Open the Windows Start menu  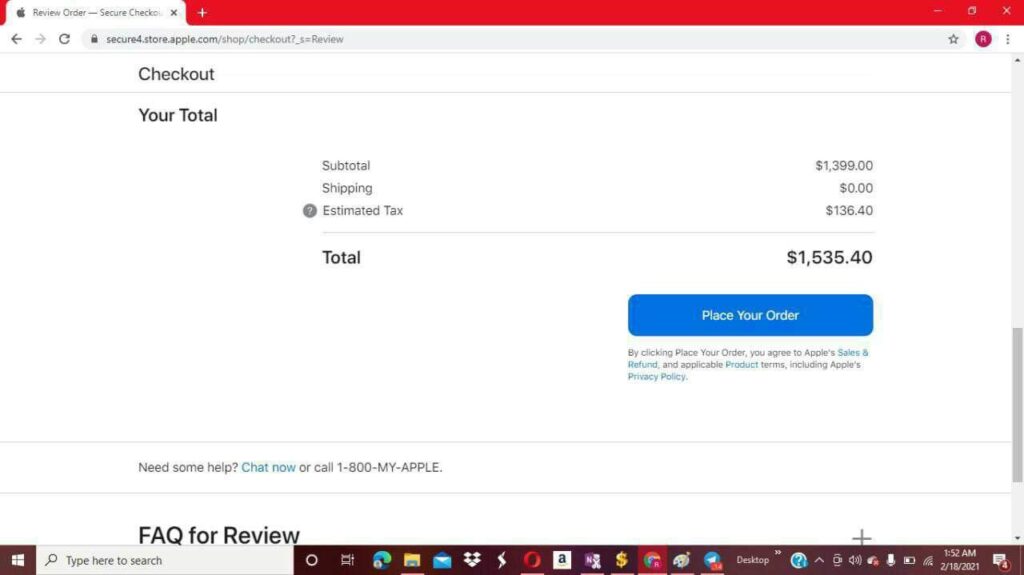pyautogui.click(x=18, y=560)
